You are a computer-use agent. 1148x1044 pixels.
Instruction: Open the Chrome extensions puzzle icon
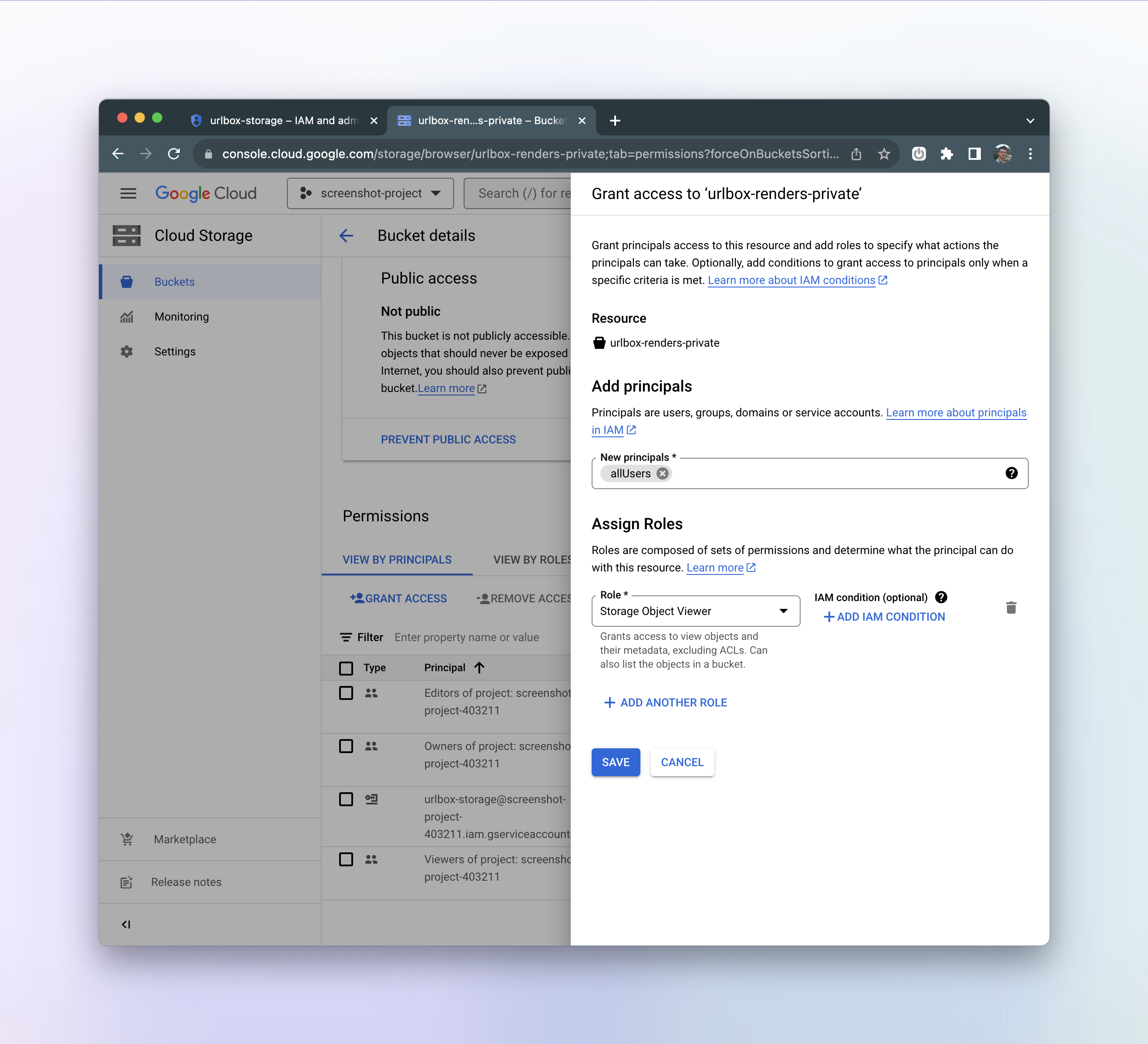click(946, 154)
